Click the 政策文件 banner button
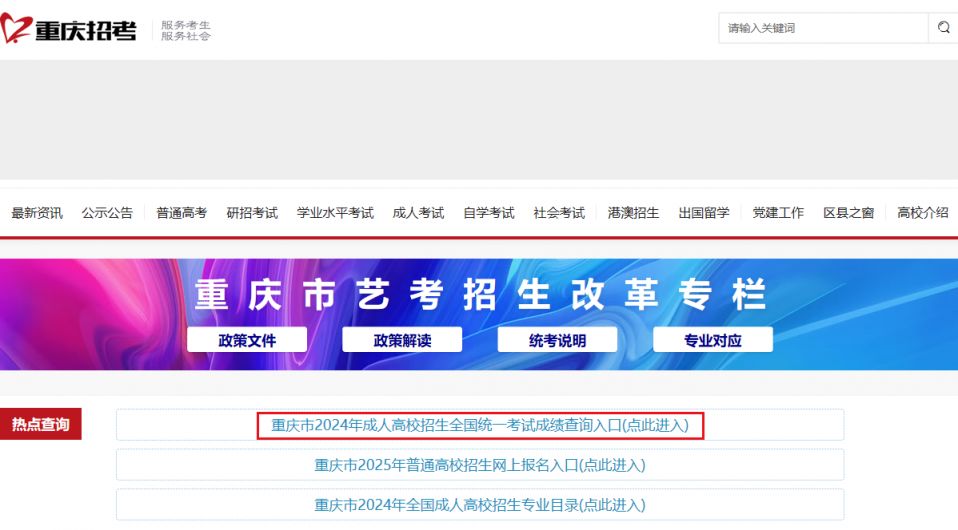Image resolution: width=958 pixels, height=530 pixels. coord(247,340)
